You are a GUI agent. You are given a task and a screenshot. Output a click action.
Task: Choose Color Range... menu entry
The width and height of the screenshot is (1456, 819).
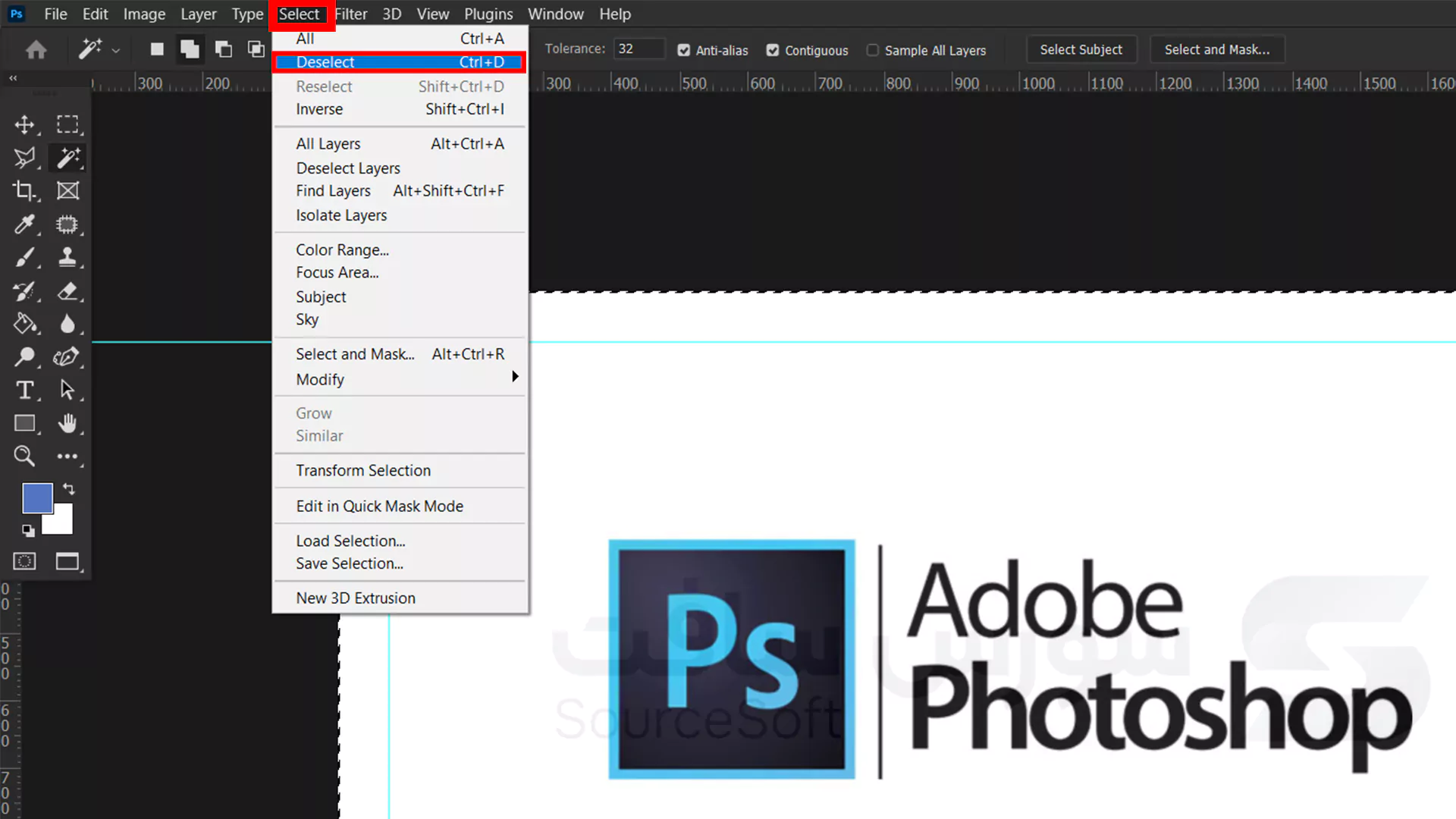(x=400, y=249)
